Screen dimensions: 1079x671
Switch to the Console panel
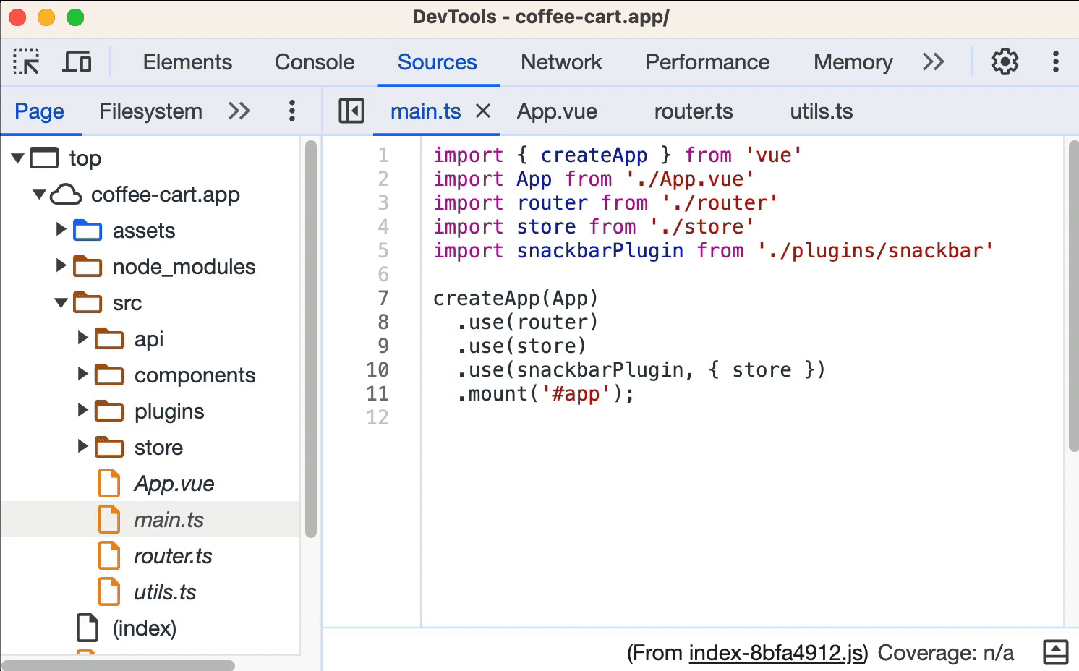(314, 62)
